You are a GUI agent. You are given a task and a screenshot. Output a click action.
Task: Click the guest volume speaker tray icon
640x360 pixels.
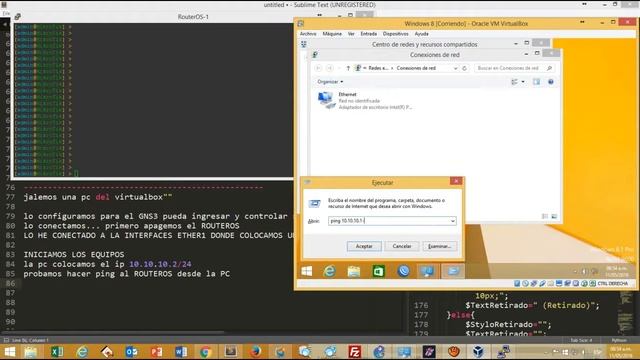tap(584, 271)
